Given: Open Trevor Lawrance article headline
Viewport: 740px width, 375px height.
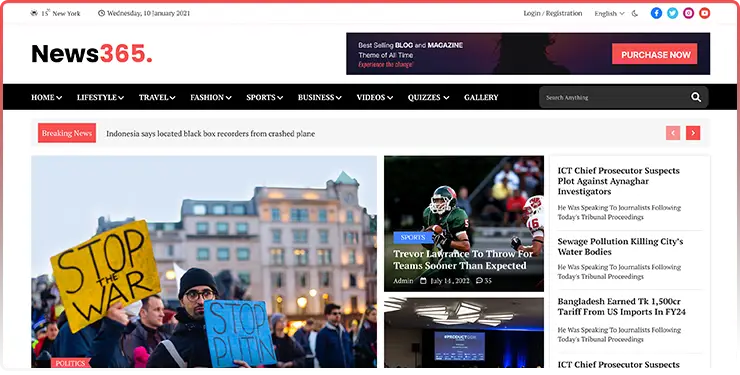Looking at the screenshot, I should point(463,260).
